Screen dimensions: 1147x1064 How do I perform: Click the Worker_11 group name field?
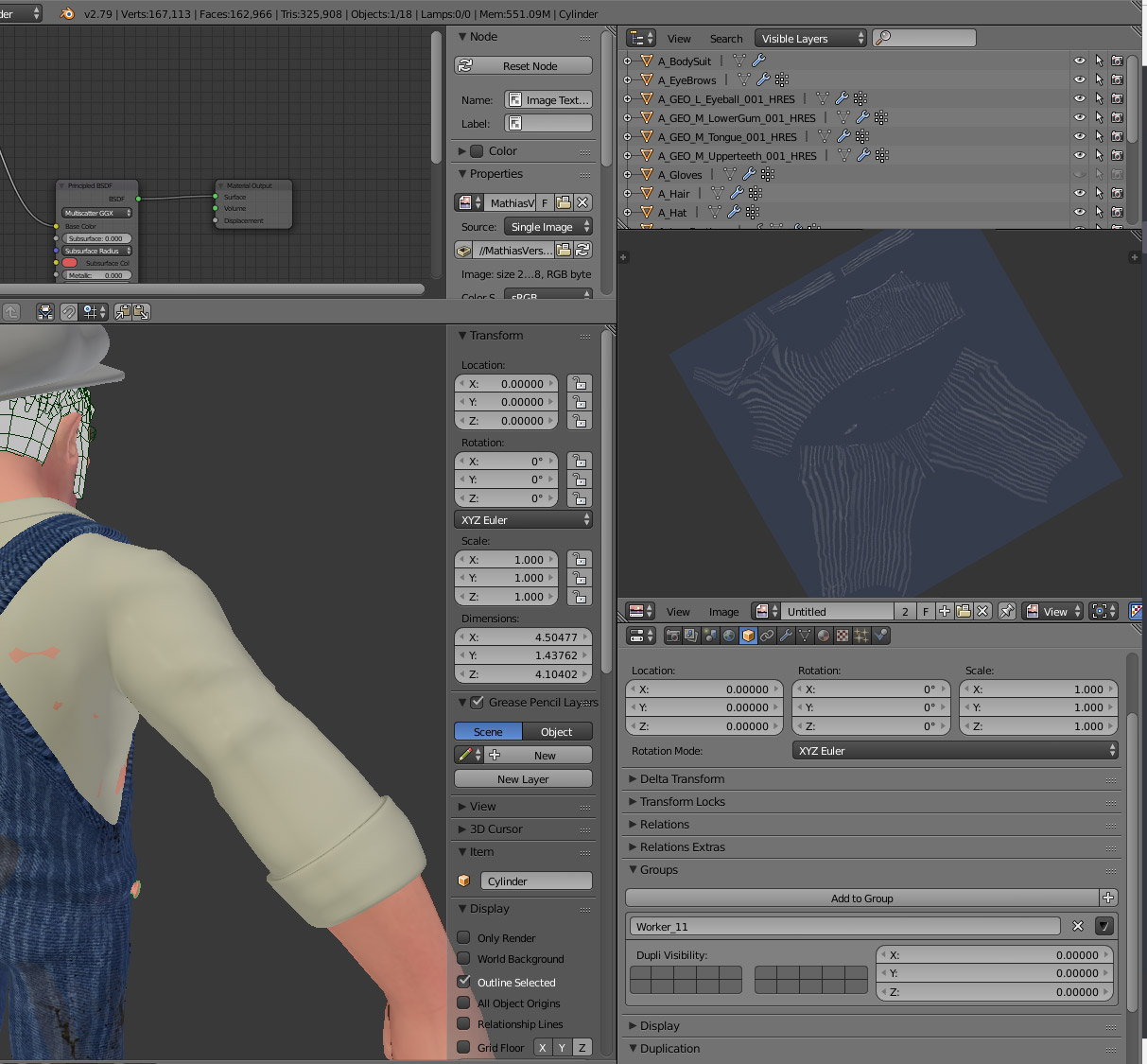tap(845, 926)
